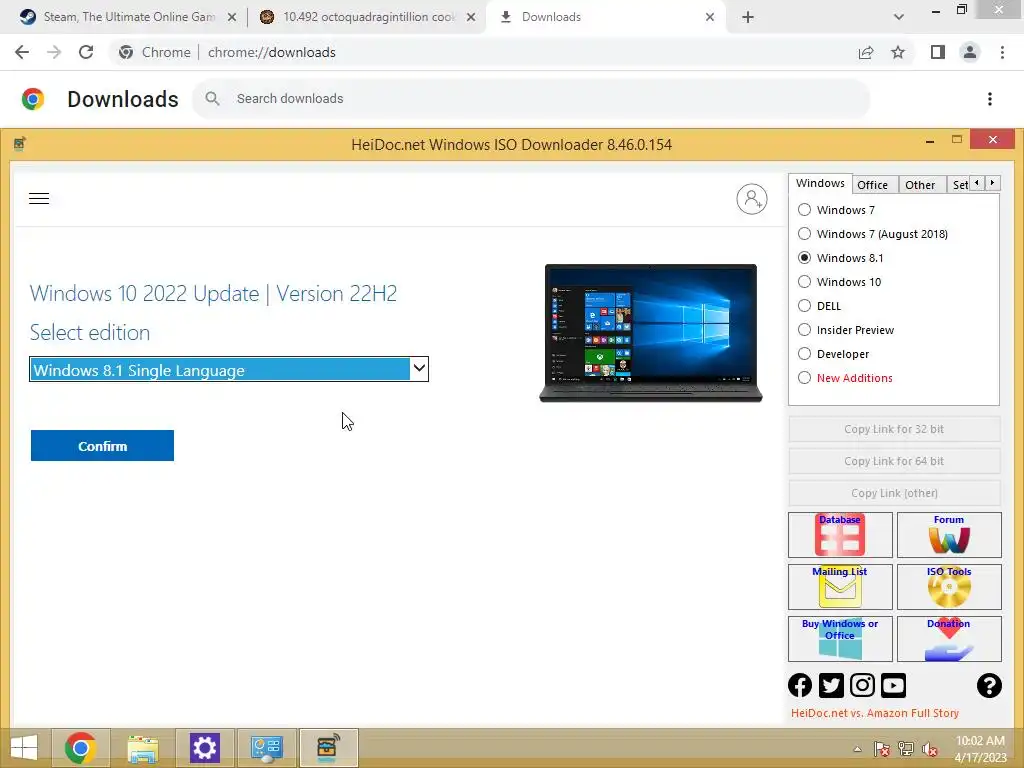Click the Action Center flag tray icon
This screenshot has height=768, width=1024.
(x=882, y=749)
